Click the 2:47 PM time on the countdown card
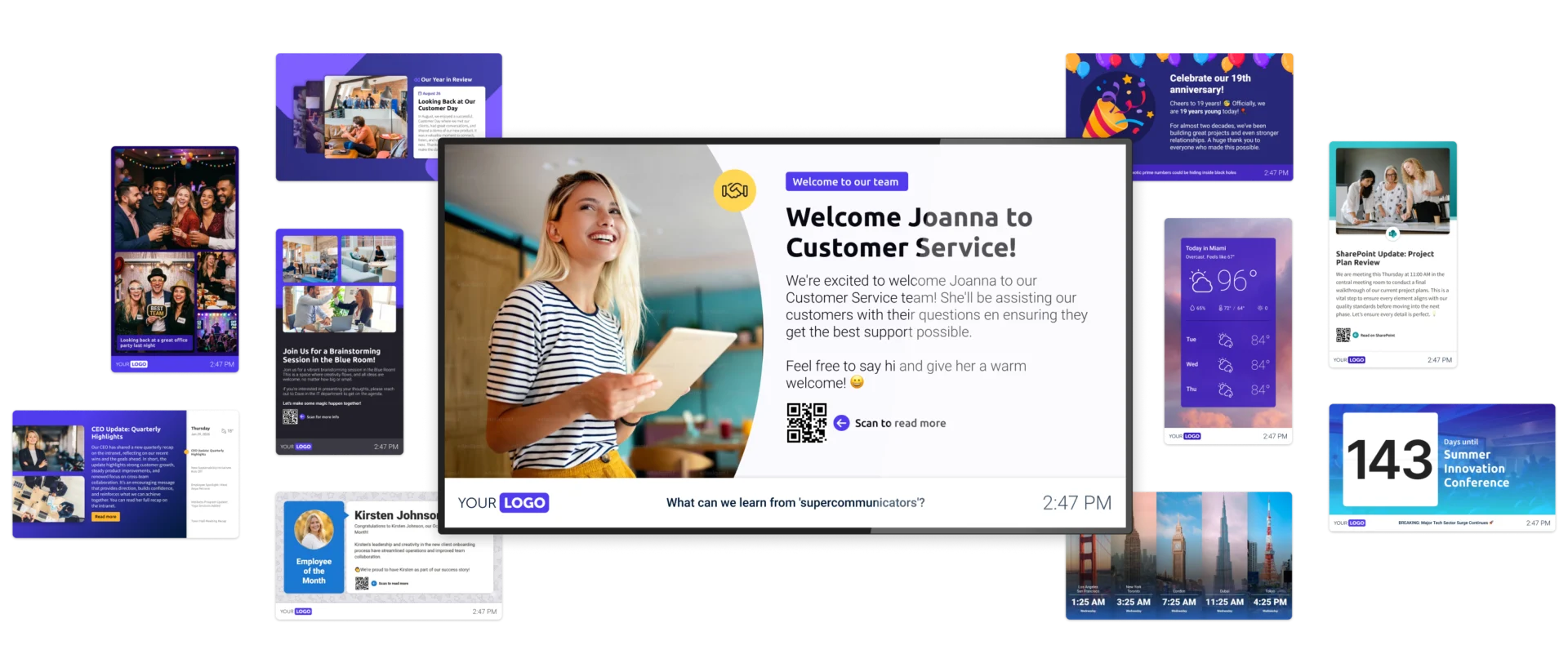This screenshot has width=1568, height=672. 1539,523
